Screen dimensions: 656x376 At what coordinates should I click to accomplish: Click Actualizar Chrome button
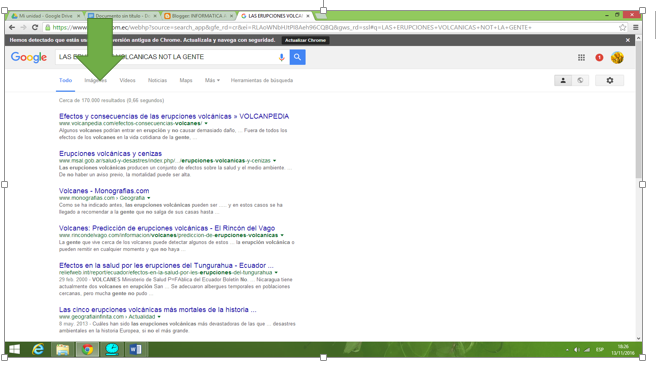[305, 40]
